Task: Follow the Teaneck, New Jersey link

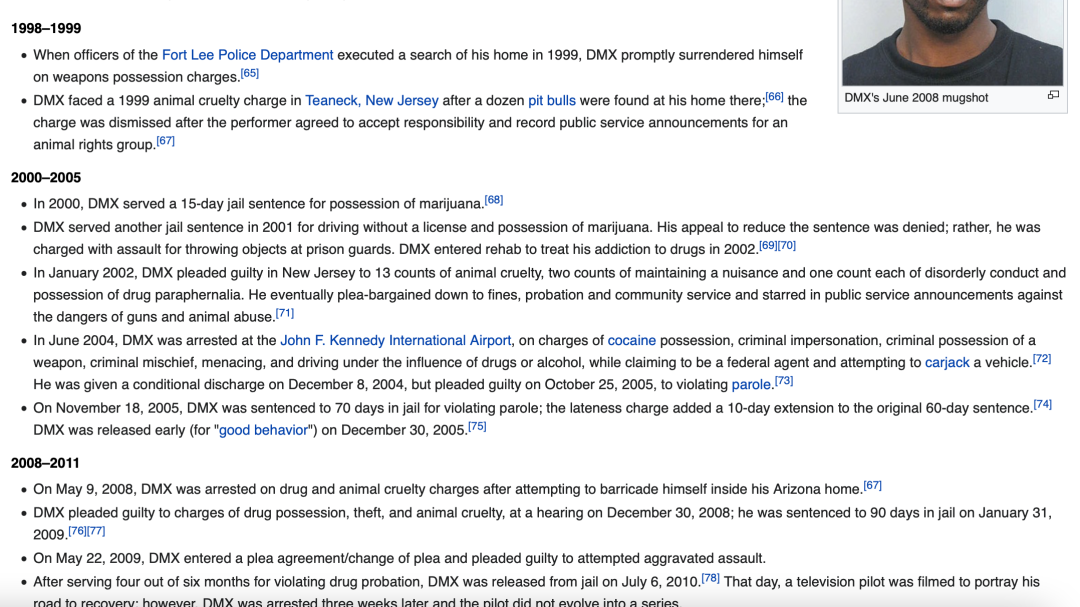Action: [372, 100]
